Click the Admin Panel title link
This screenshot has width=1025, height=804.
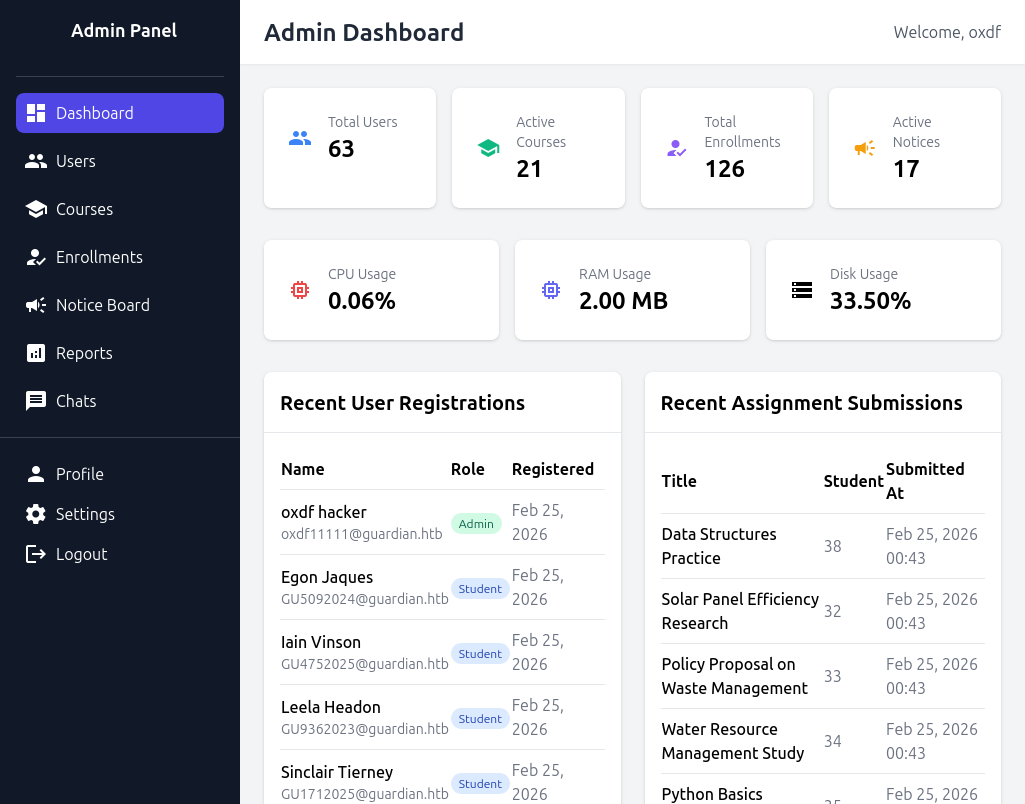tap(124, 31)
